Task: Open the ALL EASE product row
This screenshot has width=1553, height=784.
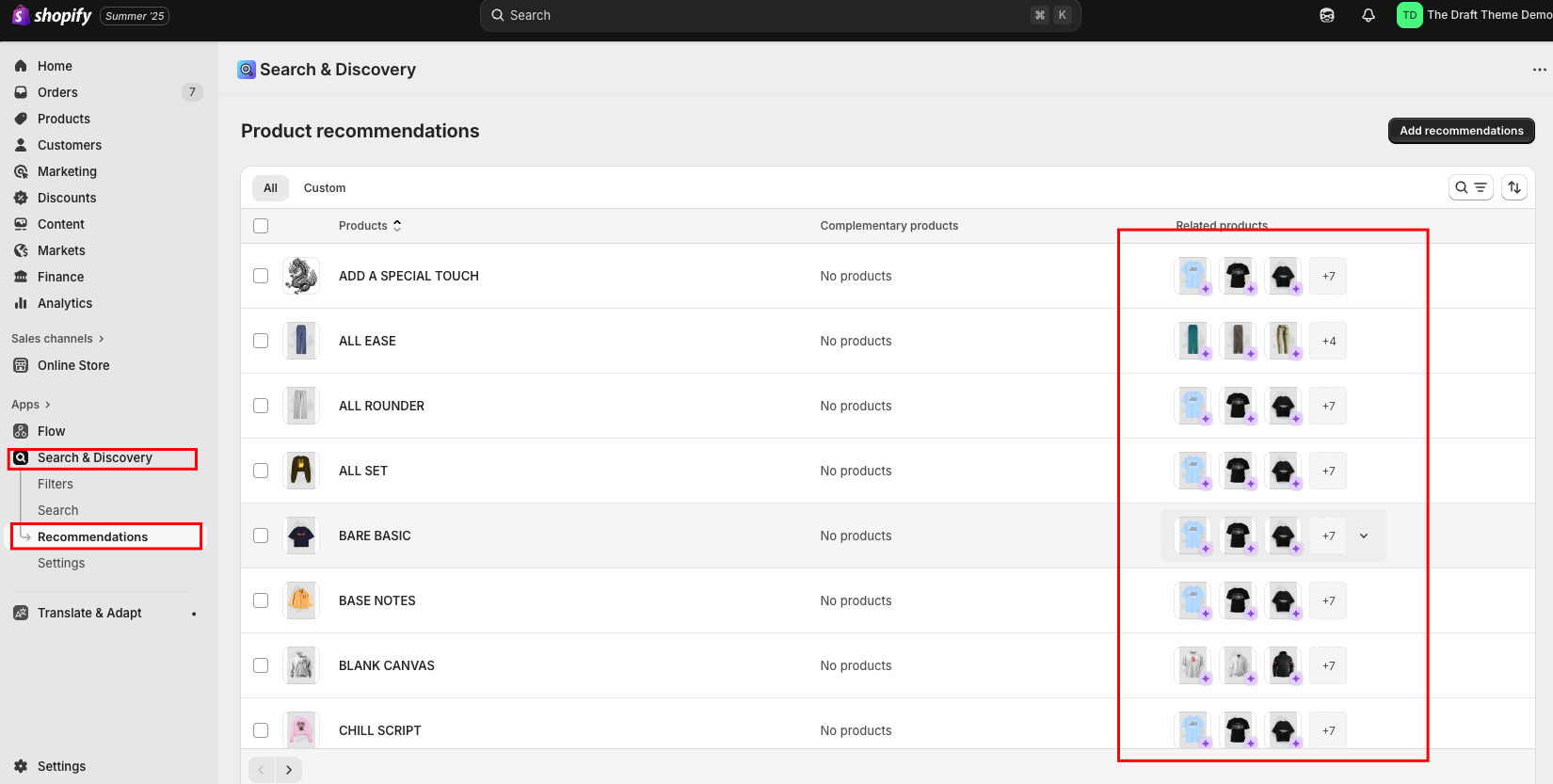Action: 888,341
